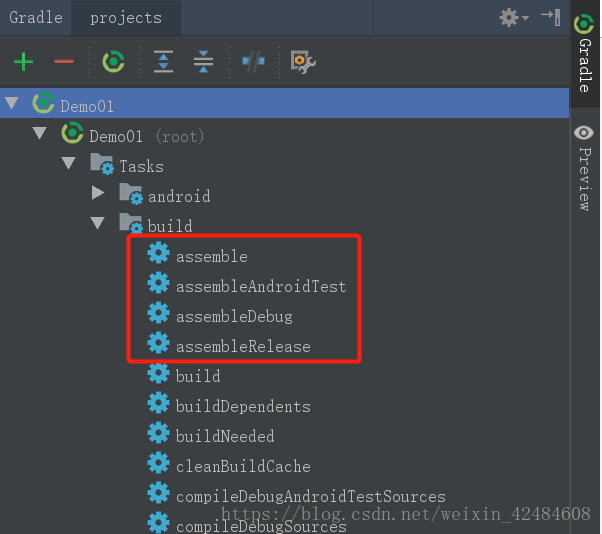The height and width of the screenshot is (534, 602).
Task: Select the assembleDebug task
Action: (x=234, y=317)
